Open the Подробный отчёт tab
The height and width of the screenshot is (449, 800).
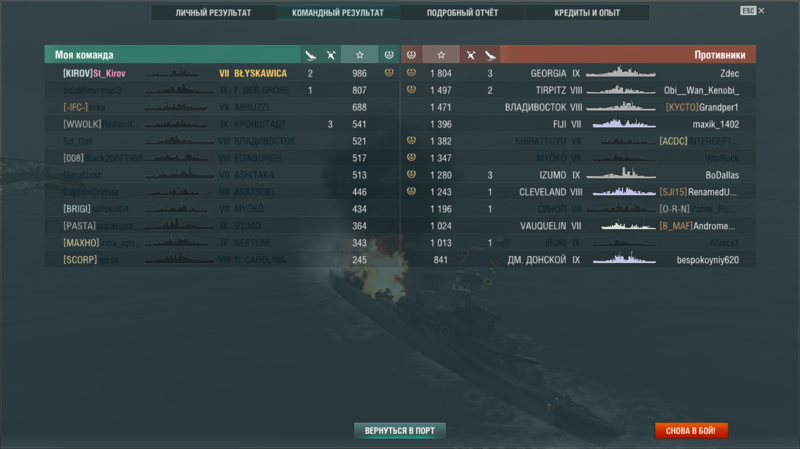click(x=462, y=13)
